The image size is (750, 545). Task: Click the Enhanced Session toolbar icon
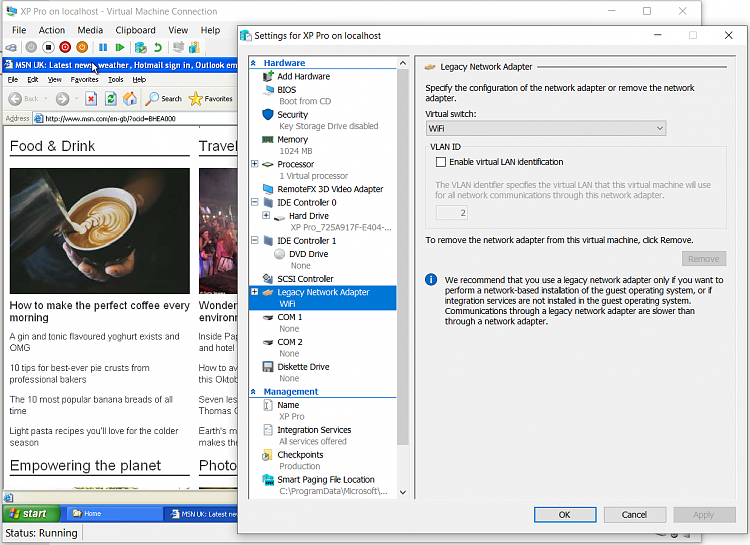coord(178,47)
